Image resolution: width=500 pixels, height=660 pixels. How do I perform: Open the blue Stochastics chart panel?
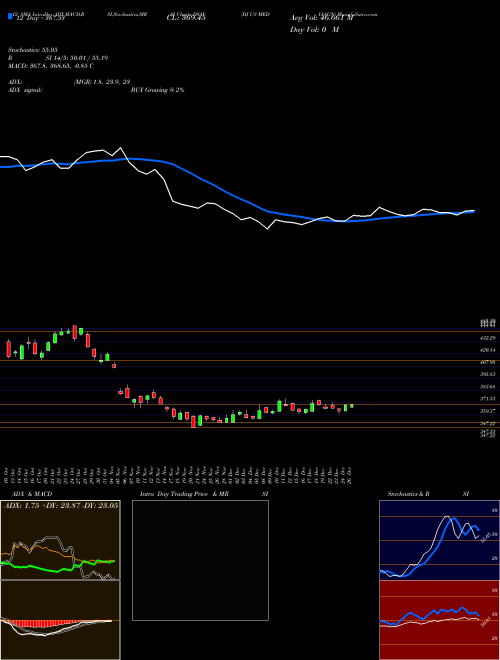pos(439,540)
